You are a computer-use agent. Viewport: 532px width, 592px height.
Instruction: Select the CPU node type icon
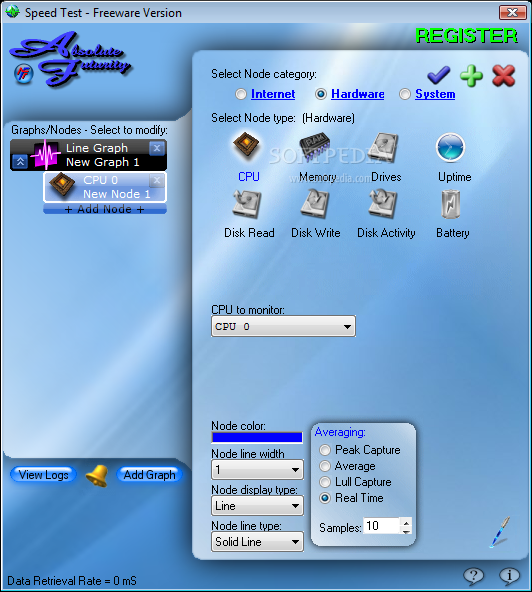[246, 146]
